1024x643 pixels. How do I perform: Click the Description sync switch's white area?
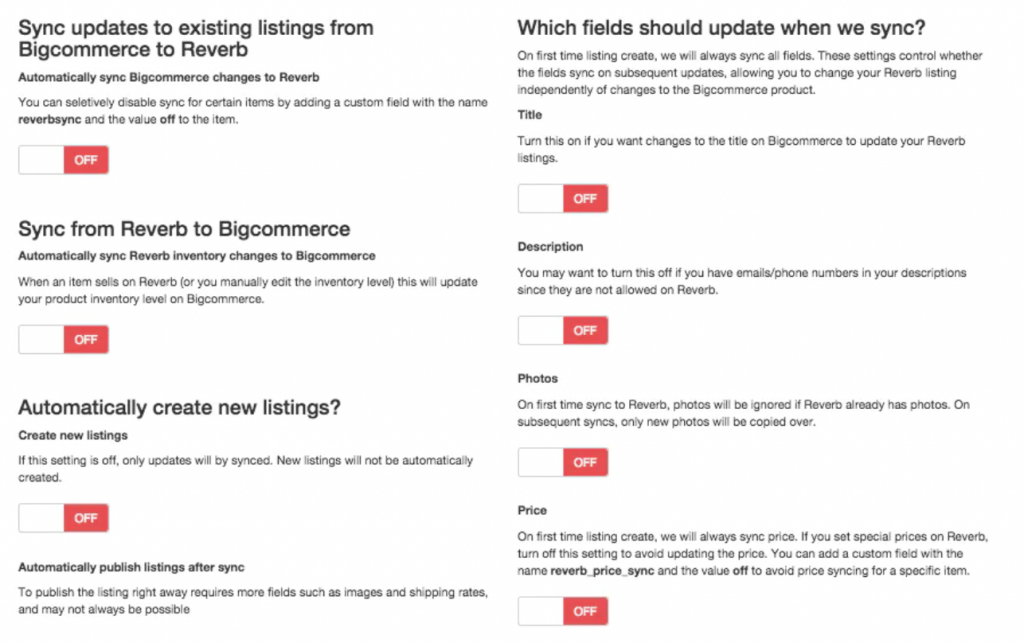(540, 330)
